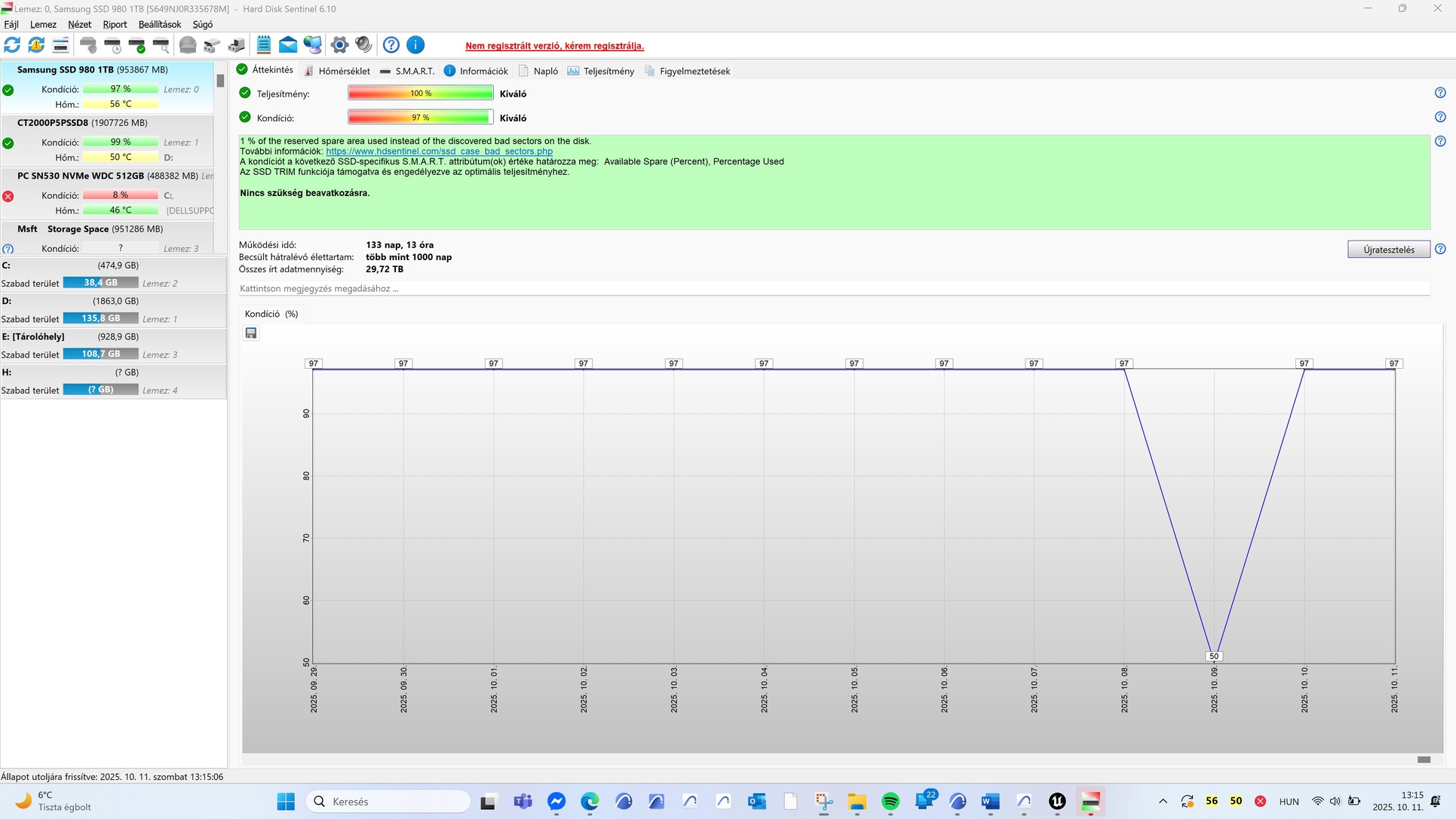Open the disk with clock toolbar icon
This screenshot has width=1456, height=819.
click(x=113, y=45)
